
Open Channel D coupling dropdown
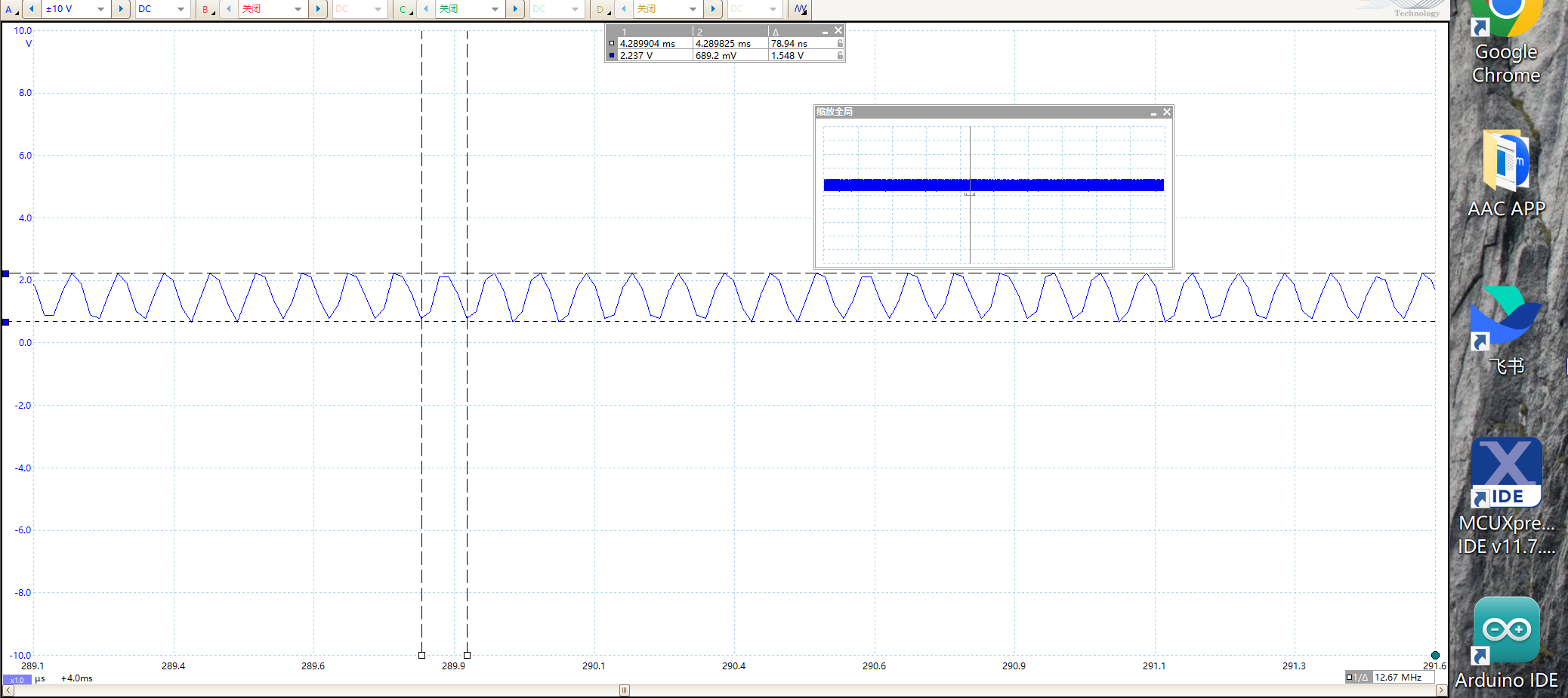754,9
